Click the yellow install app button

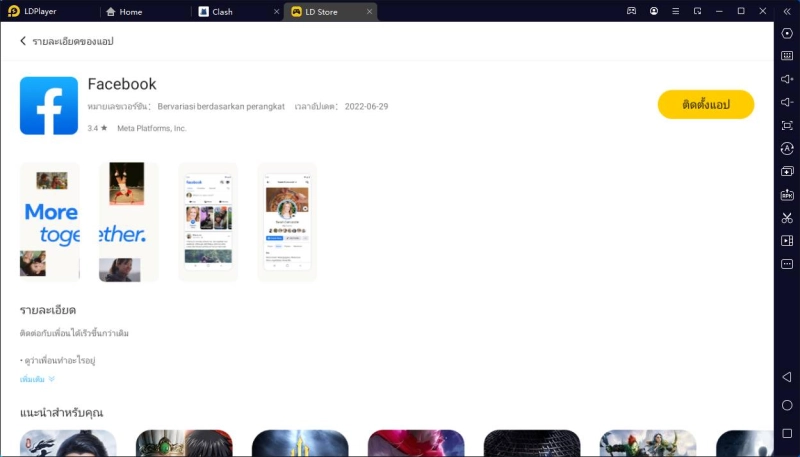pyautogui.click(x=706, y=105)
